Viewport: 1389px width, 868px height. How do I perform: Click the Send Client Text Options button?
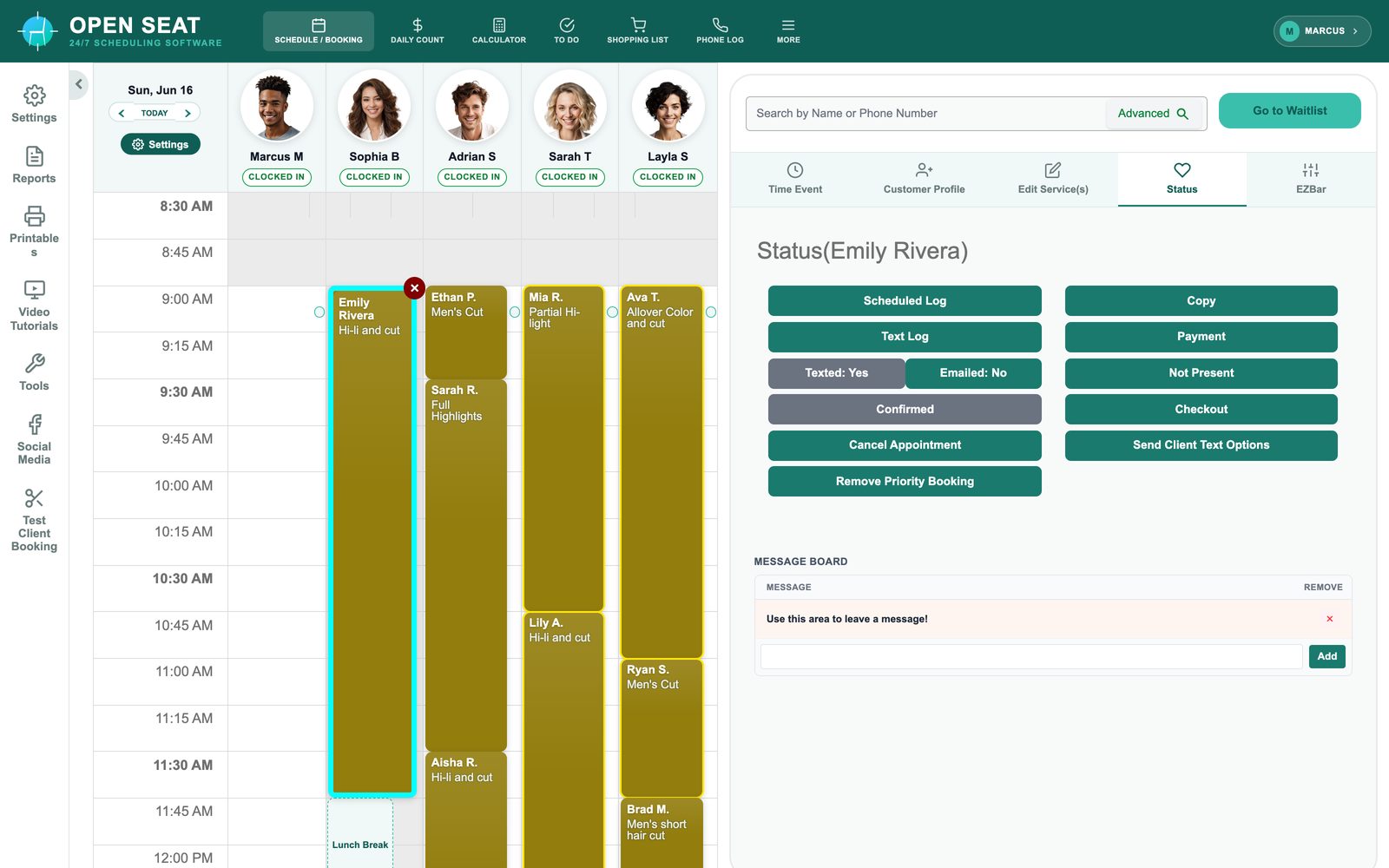coord(1201,445)
